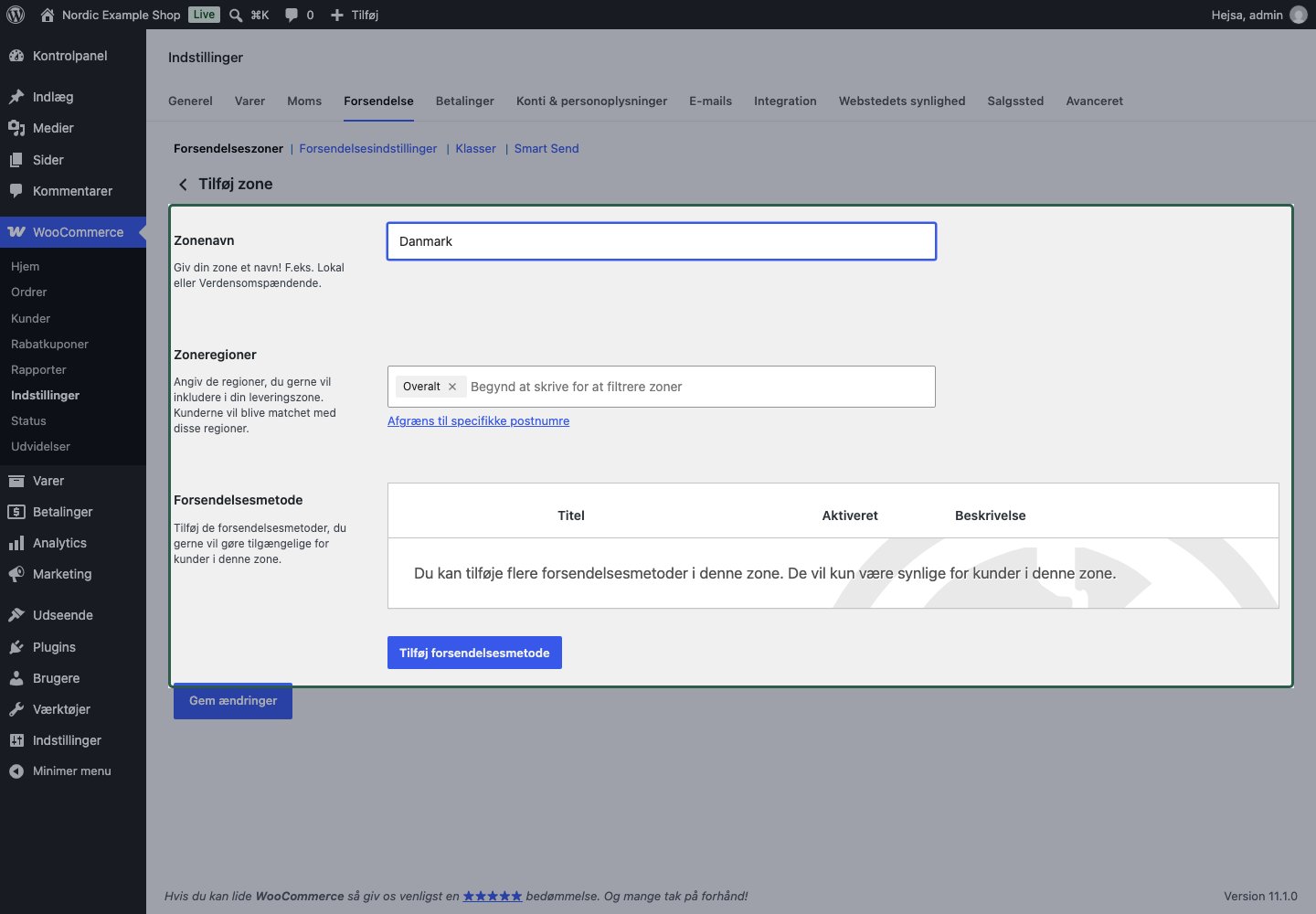The width and height of the screenshot is (1316, 914).
Task: Open the Live site status badge
Action: point(204,15)
